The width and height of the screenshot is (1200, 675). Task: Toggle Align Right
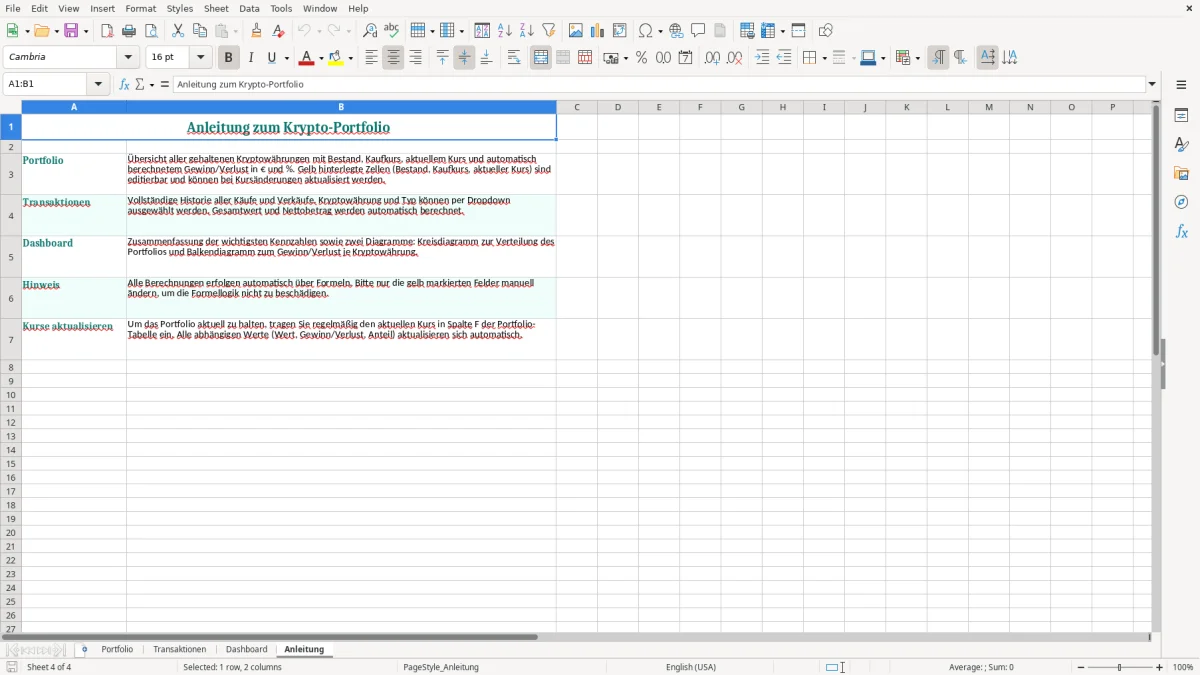[x=415, y=58]
